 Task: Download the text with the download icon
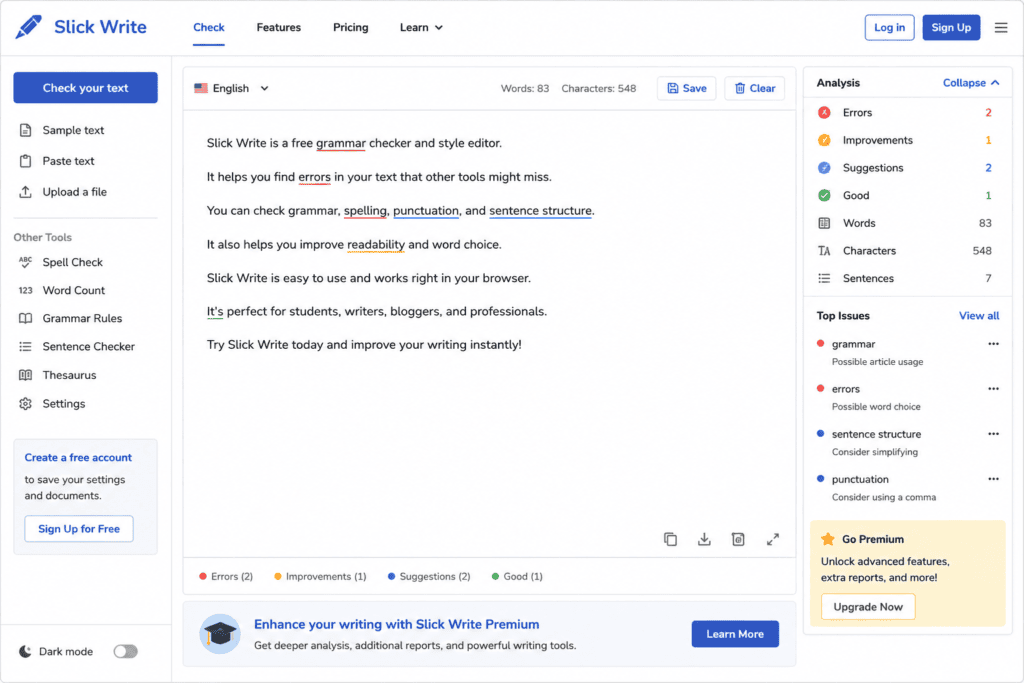(704, 539)
